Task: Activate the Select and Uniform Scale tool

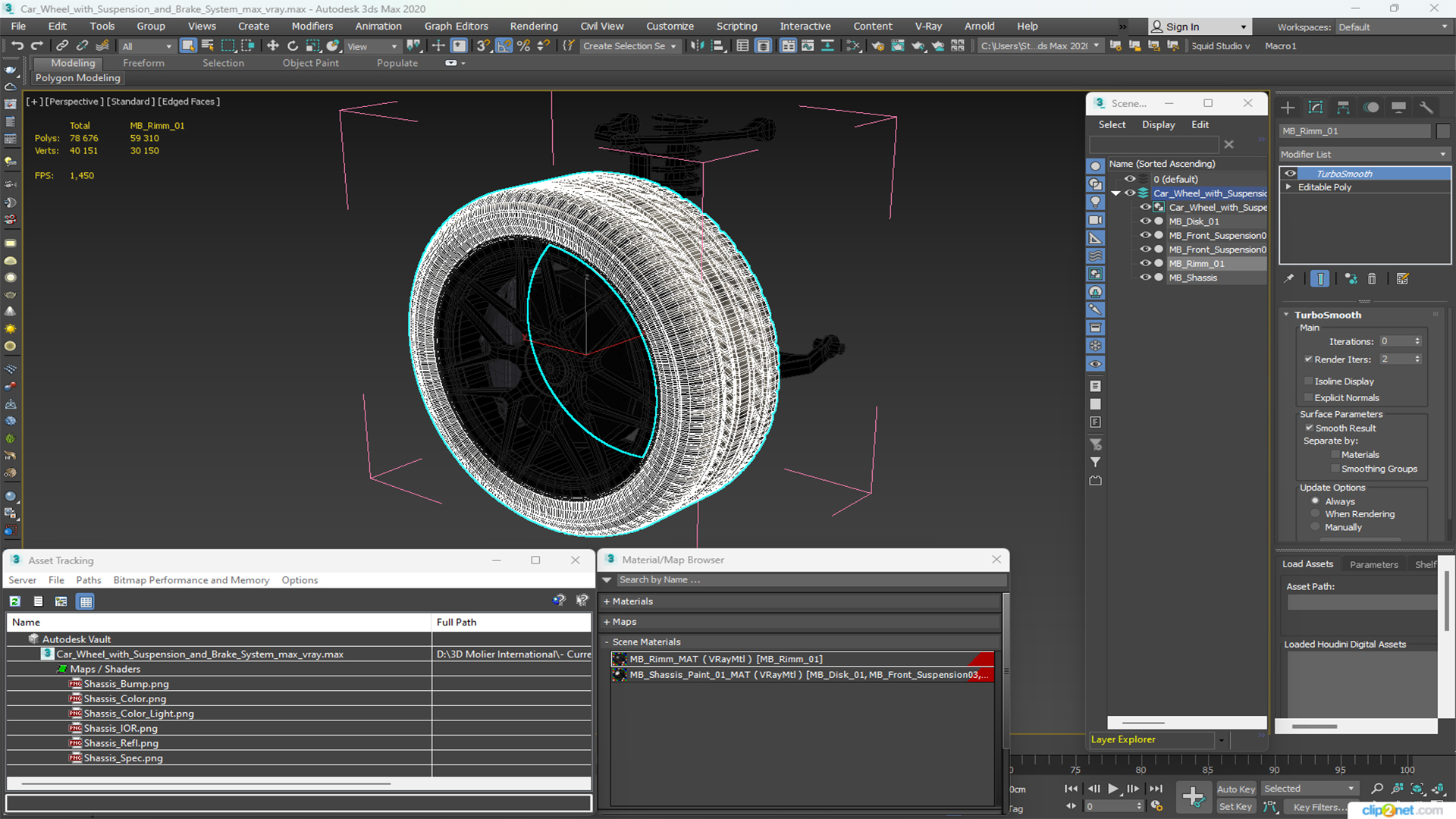Action: point(312,46)
